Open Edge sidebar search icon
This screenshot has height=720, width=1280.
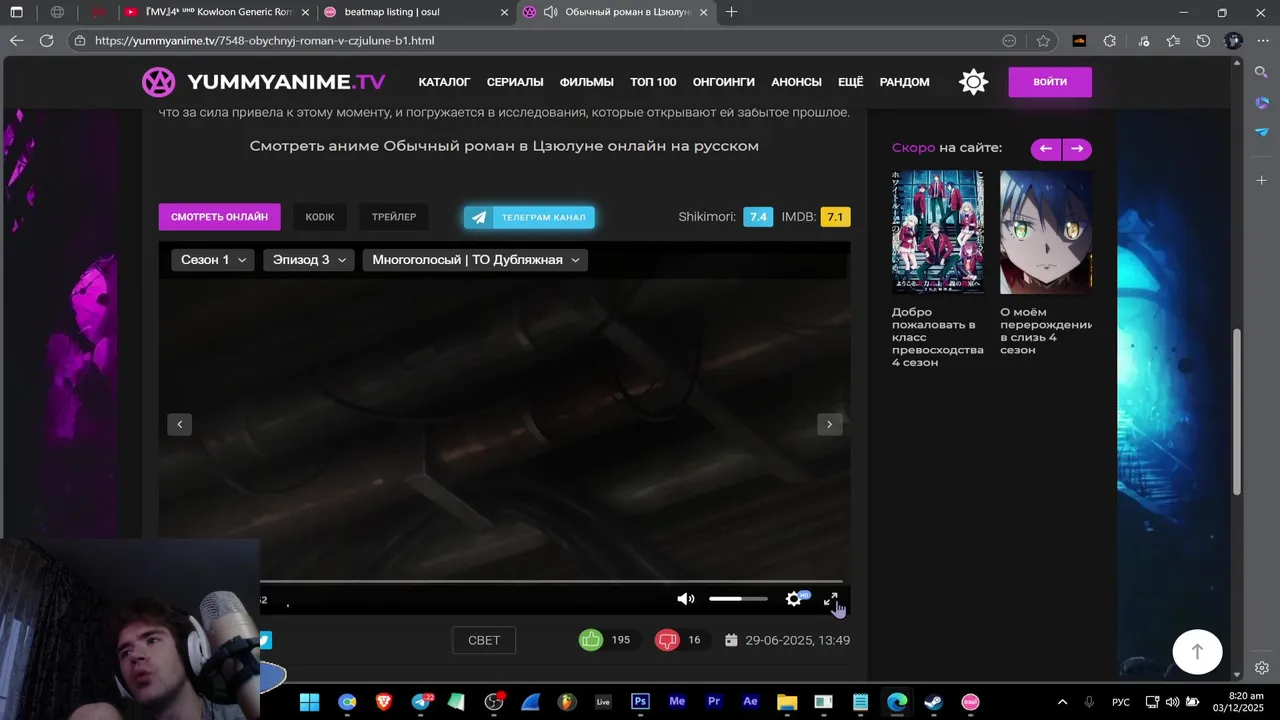(x=1262, y=72)
